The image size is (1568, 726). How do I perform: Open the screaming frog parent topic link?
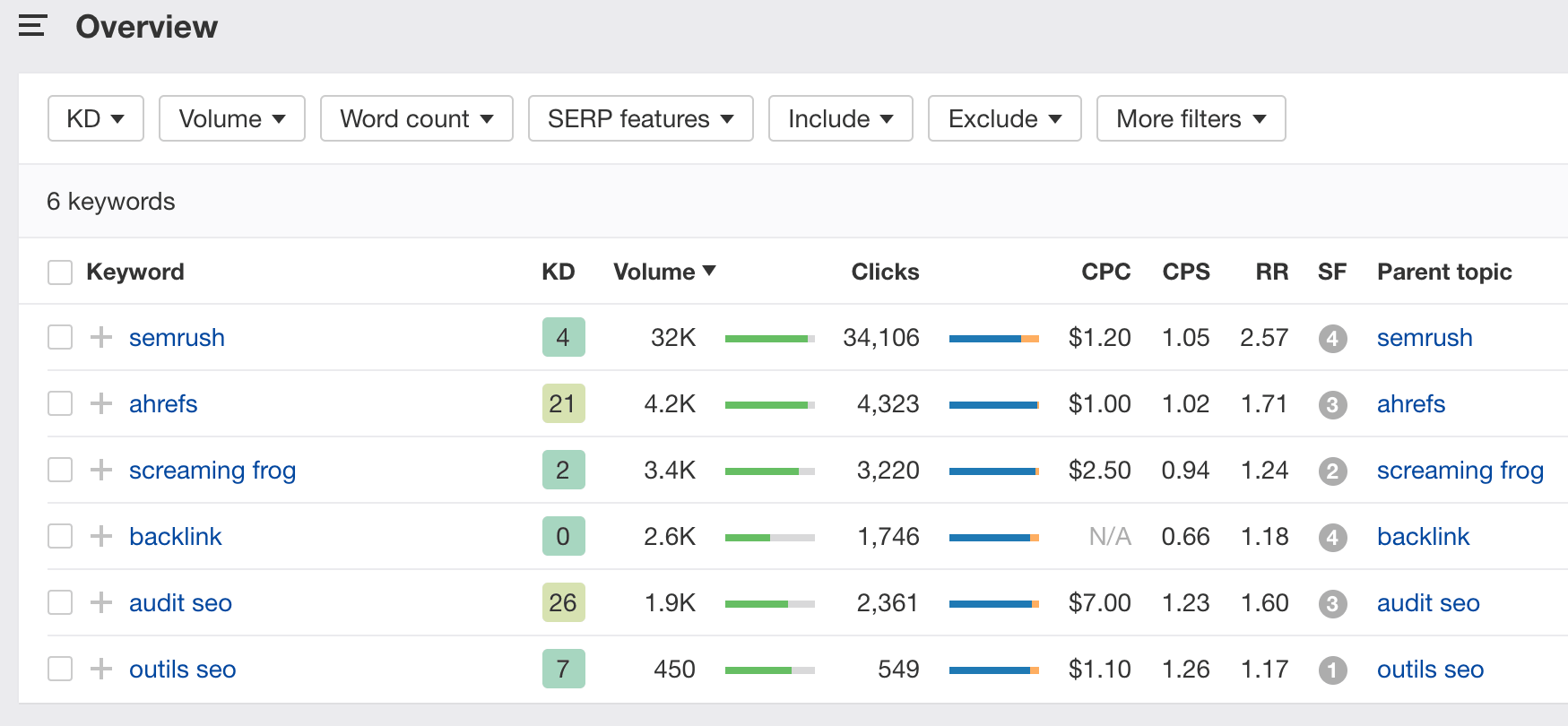(x=1460, y=471)
